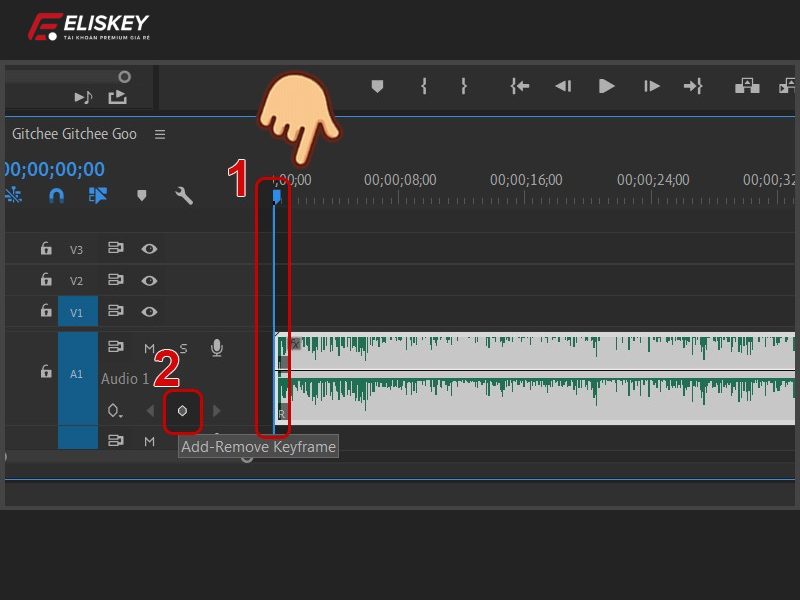
Task: Go to the In point
Action: coord(519,87)
